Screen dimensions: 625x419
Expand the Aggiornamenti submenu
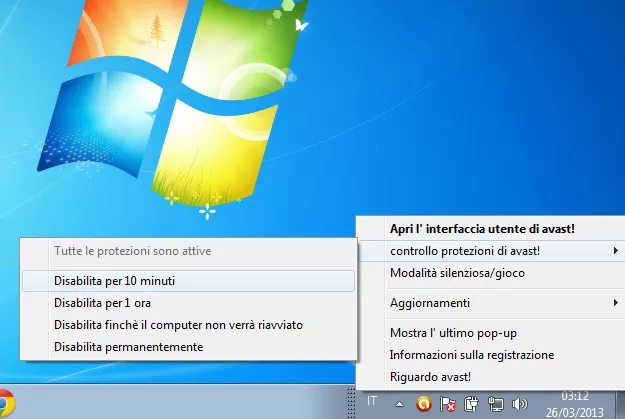tap(492, 303)
